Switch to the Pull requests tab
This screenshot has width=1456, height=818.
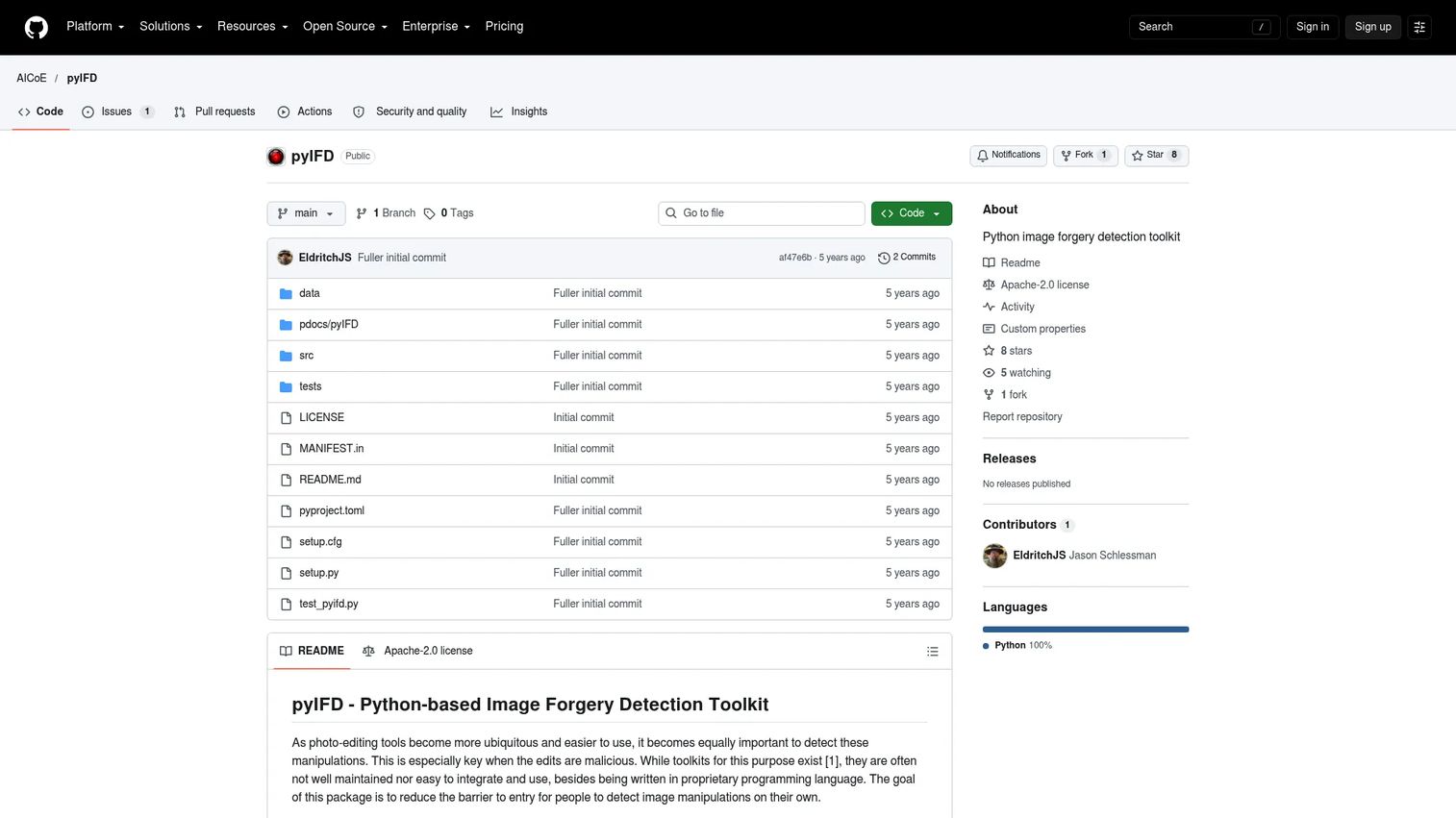tap(214, 112)
